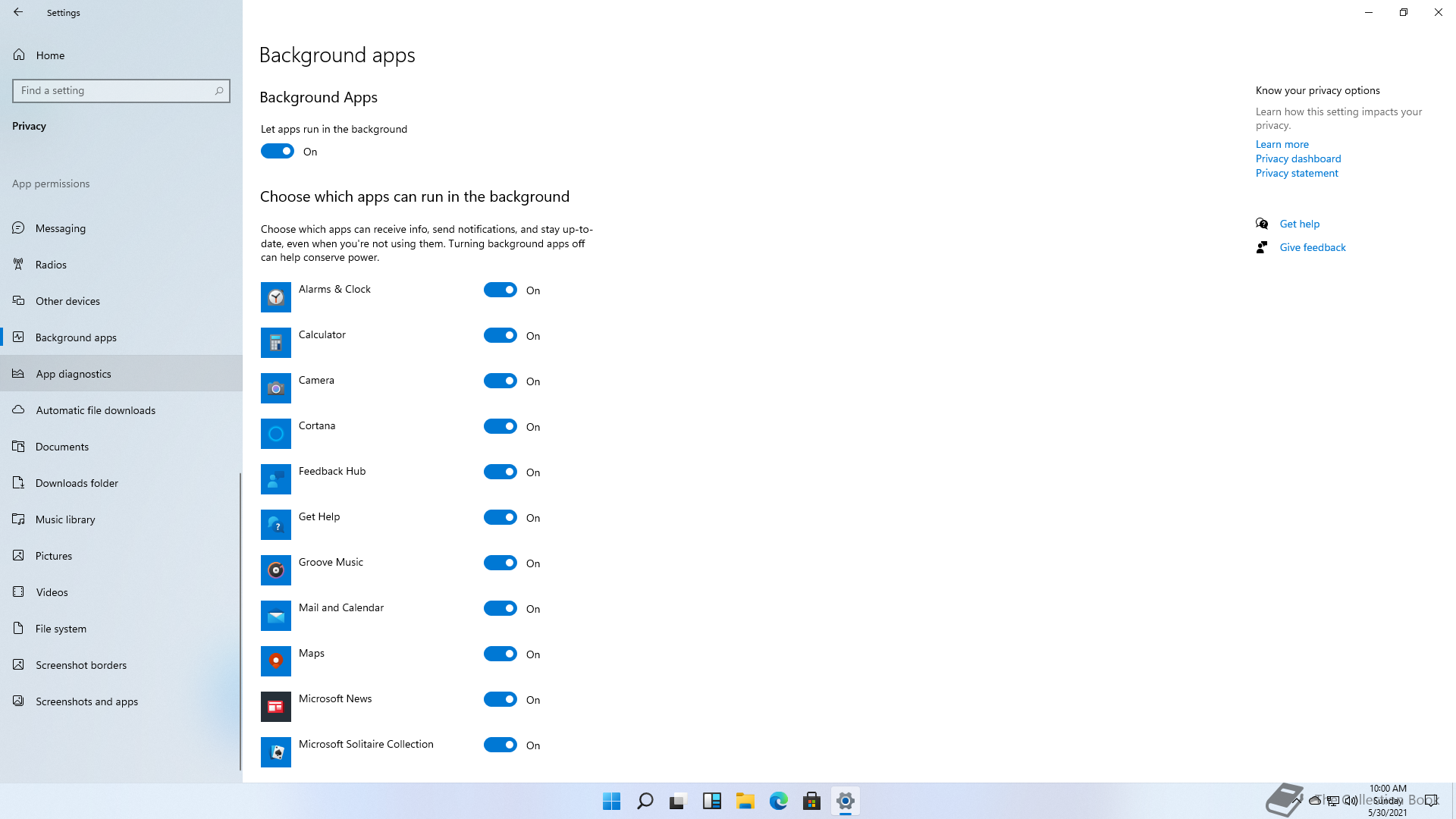The width and height of the screenshot is (1456, 819).
Task: Open Radios privacy page
Action: [x=121, y=265]
